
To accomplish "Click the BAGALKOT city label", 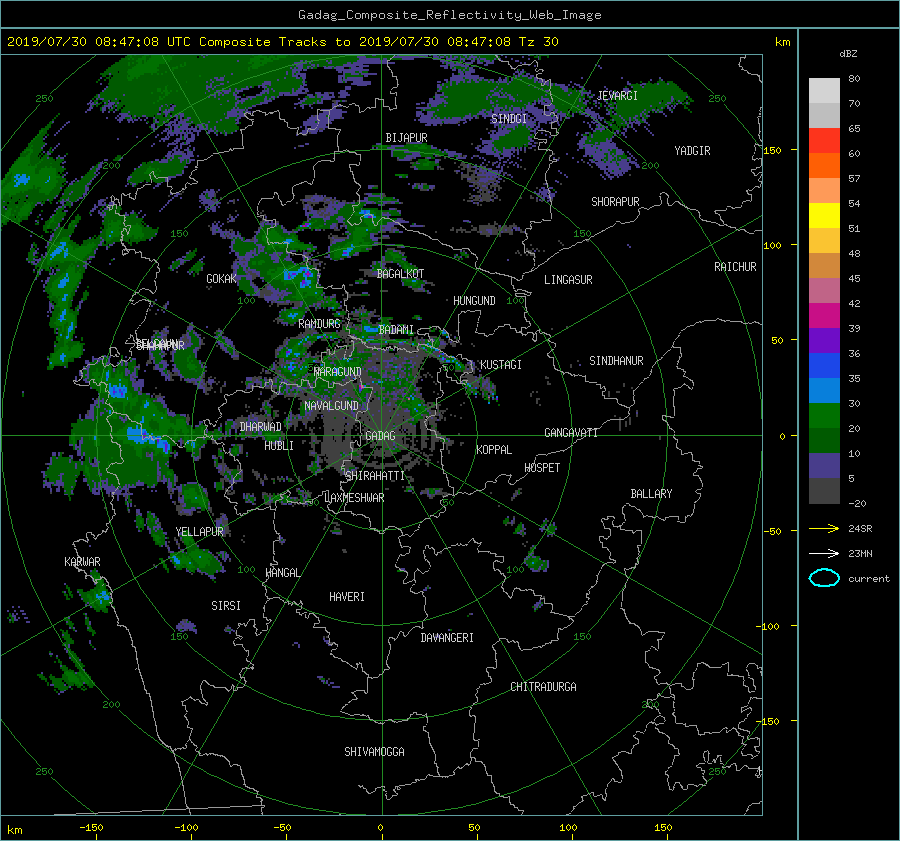I will (400, 274).
